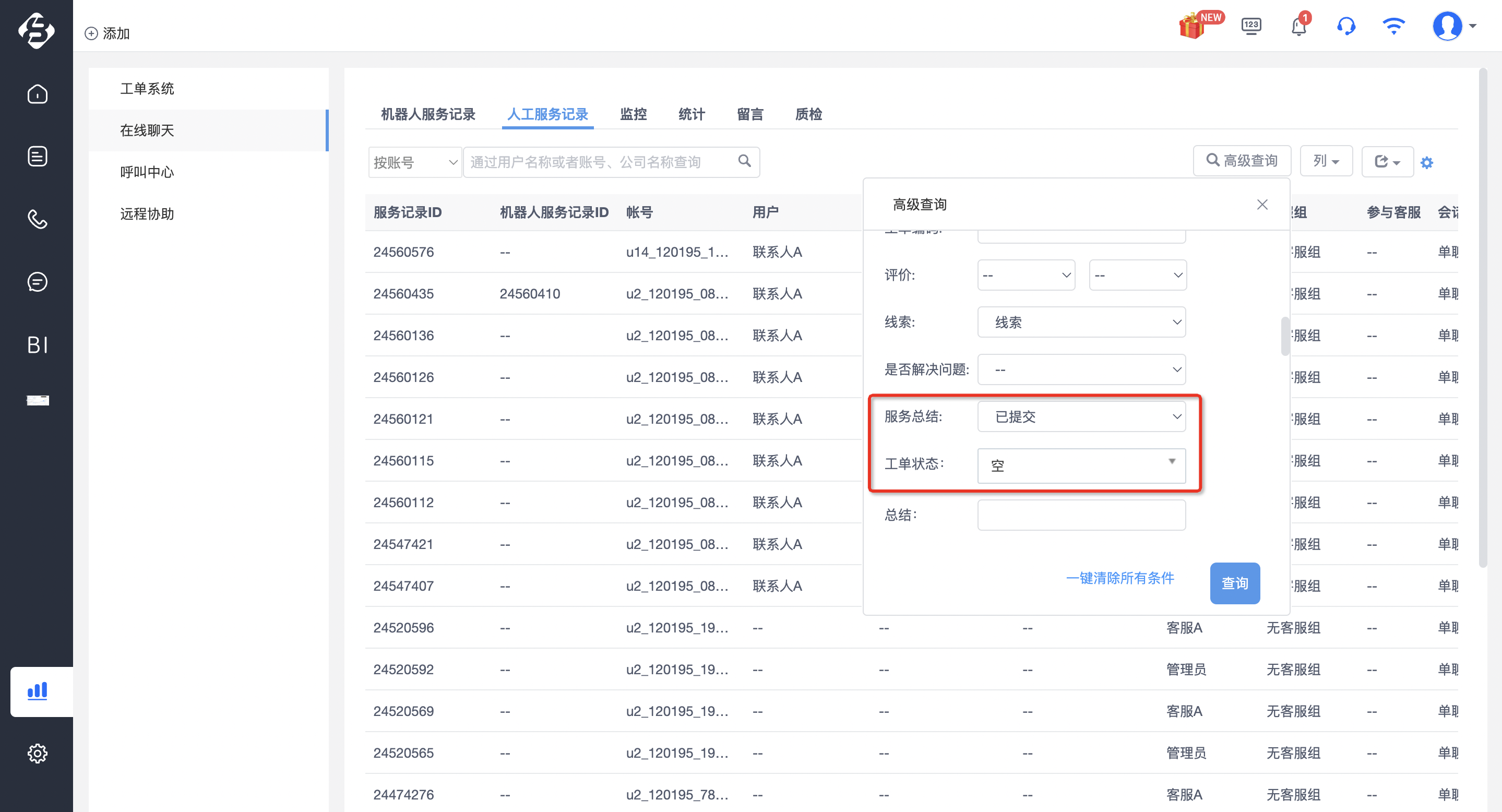Switch to the 机器人服务记录 tab
The image size is (1502, 812).
[x=428, y=114]
